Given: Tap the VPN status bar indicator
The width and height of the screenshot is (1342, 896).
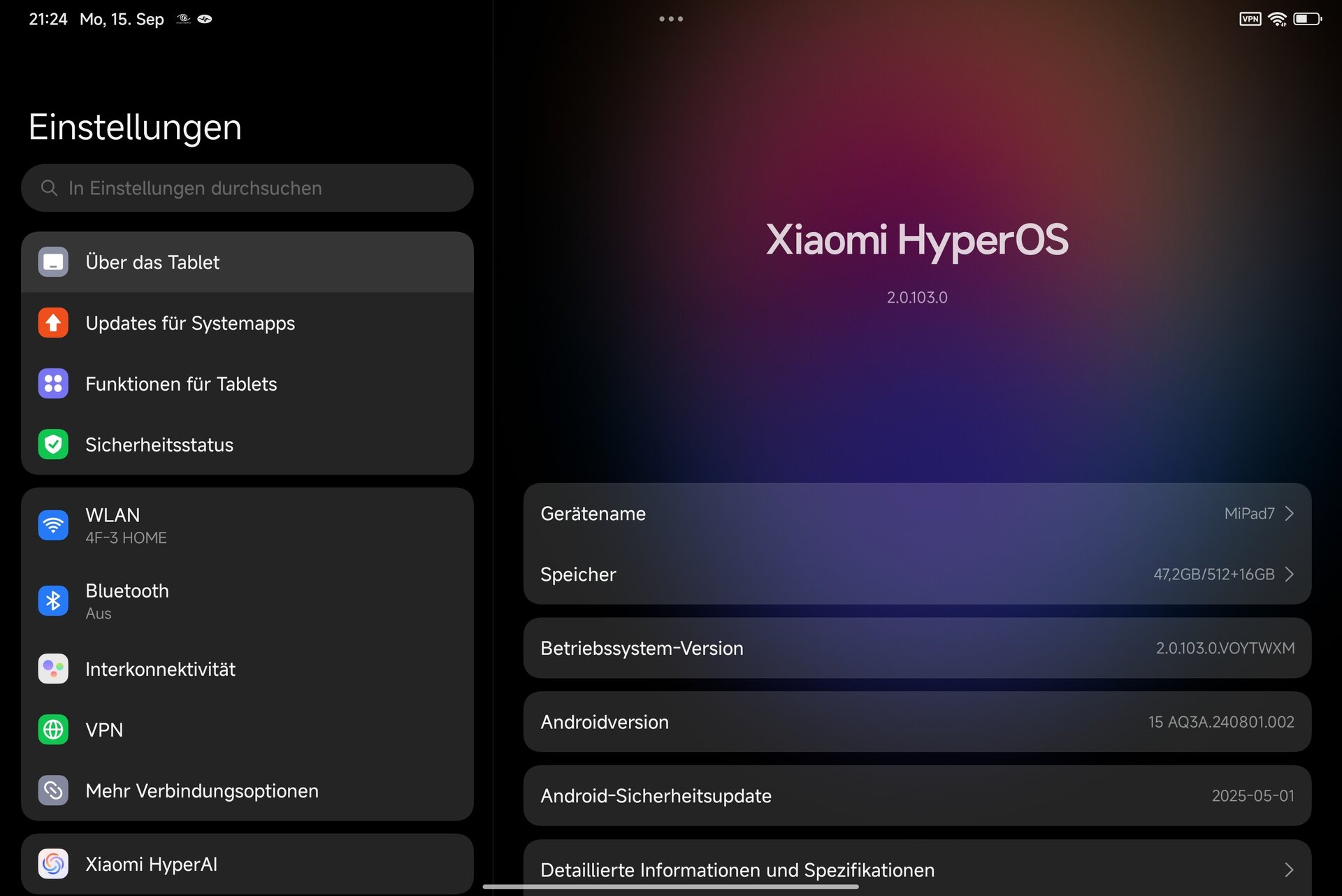Looking at the screenshot, I should point(1250,19).
